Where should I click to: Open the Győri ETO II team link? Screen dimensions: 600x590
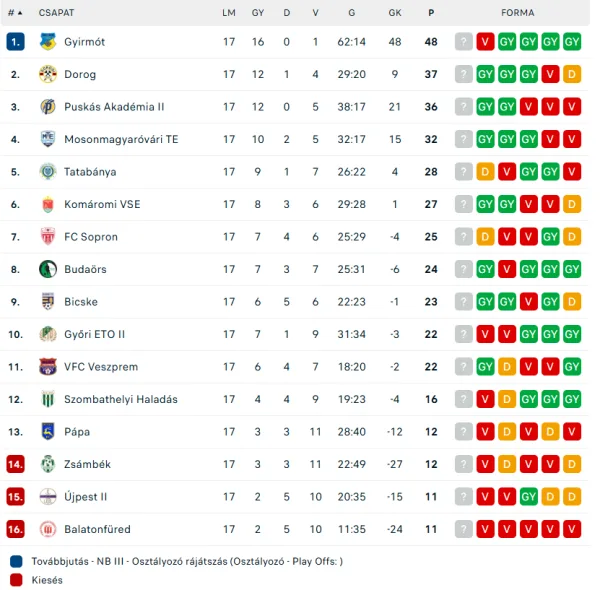94,334
